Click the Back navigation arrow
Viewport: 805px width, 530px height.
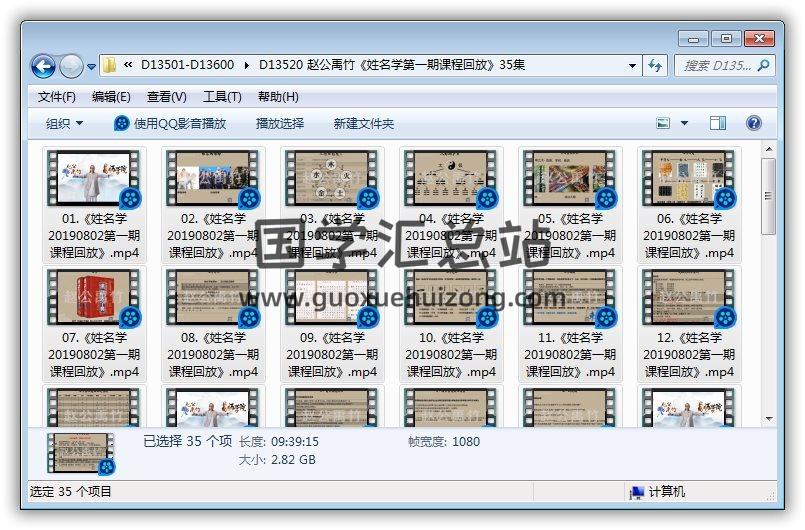point(43,66)
